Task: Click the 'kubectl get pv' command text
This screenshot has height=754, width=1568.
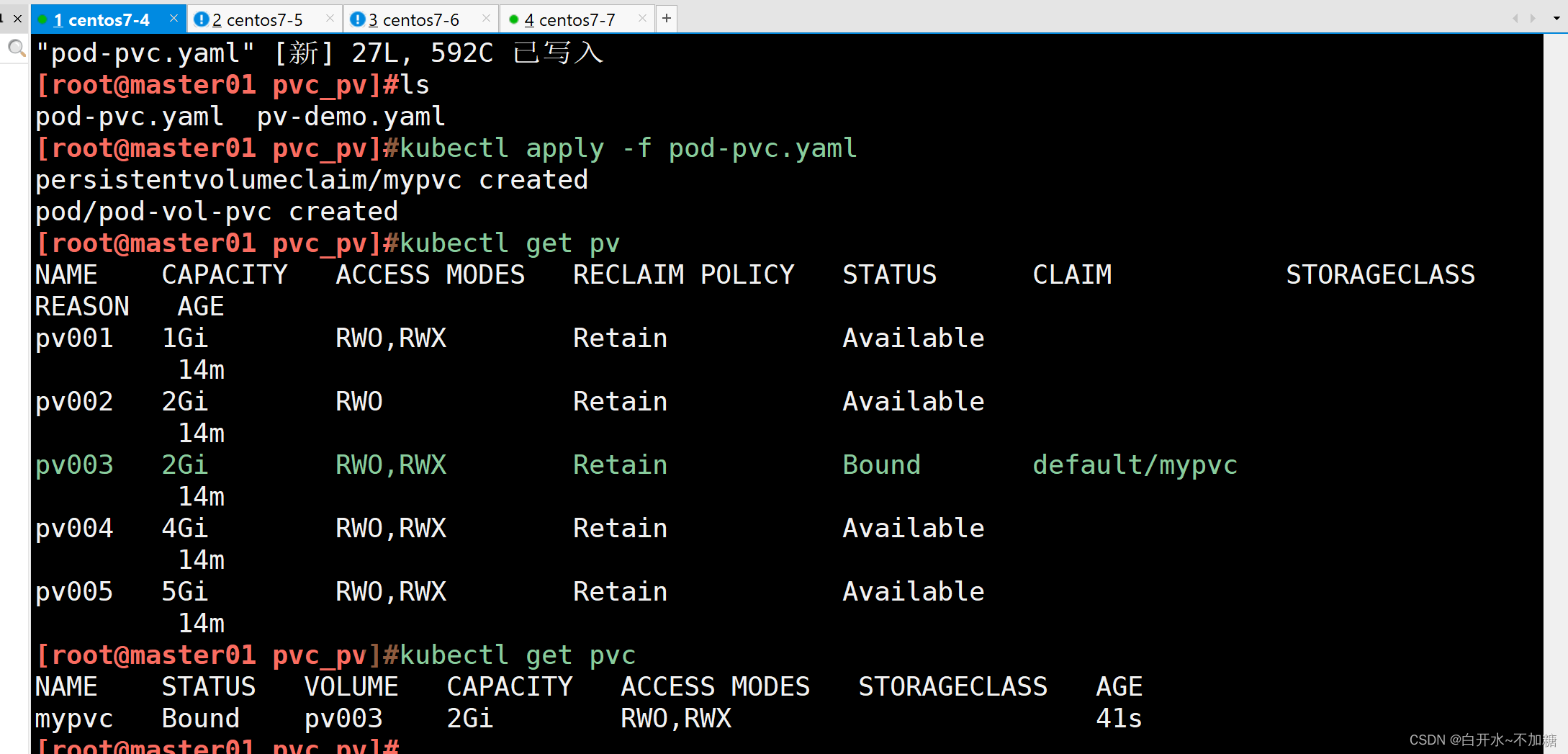Action: click(x=510, y=243)
